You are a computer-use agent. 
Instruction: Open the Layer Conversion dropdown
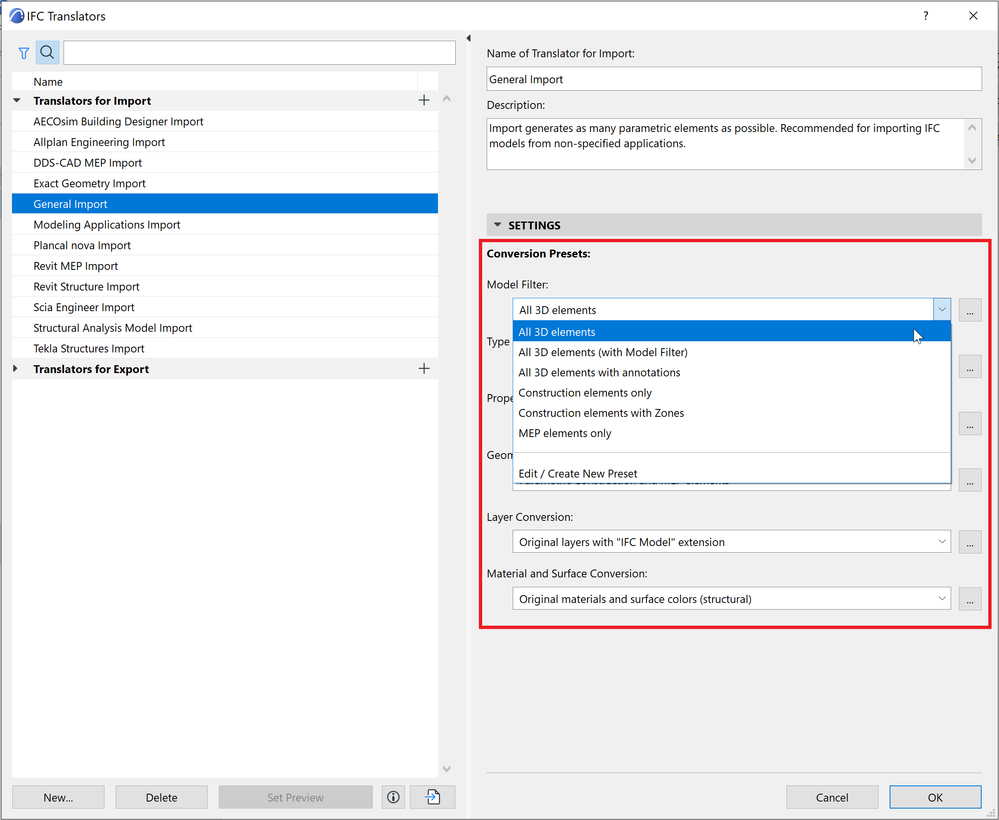coord(731,542)
